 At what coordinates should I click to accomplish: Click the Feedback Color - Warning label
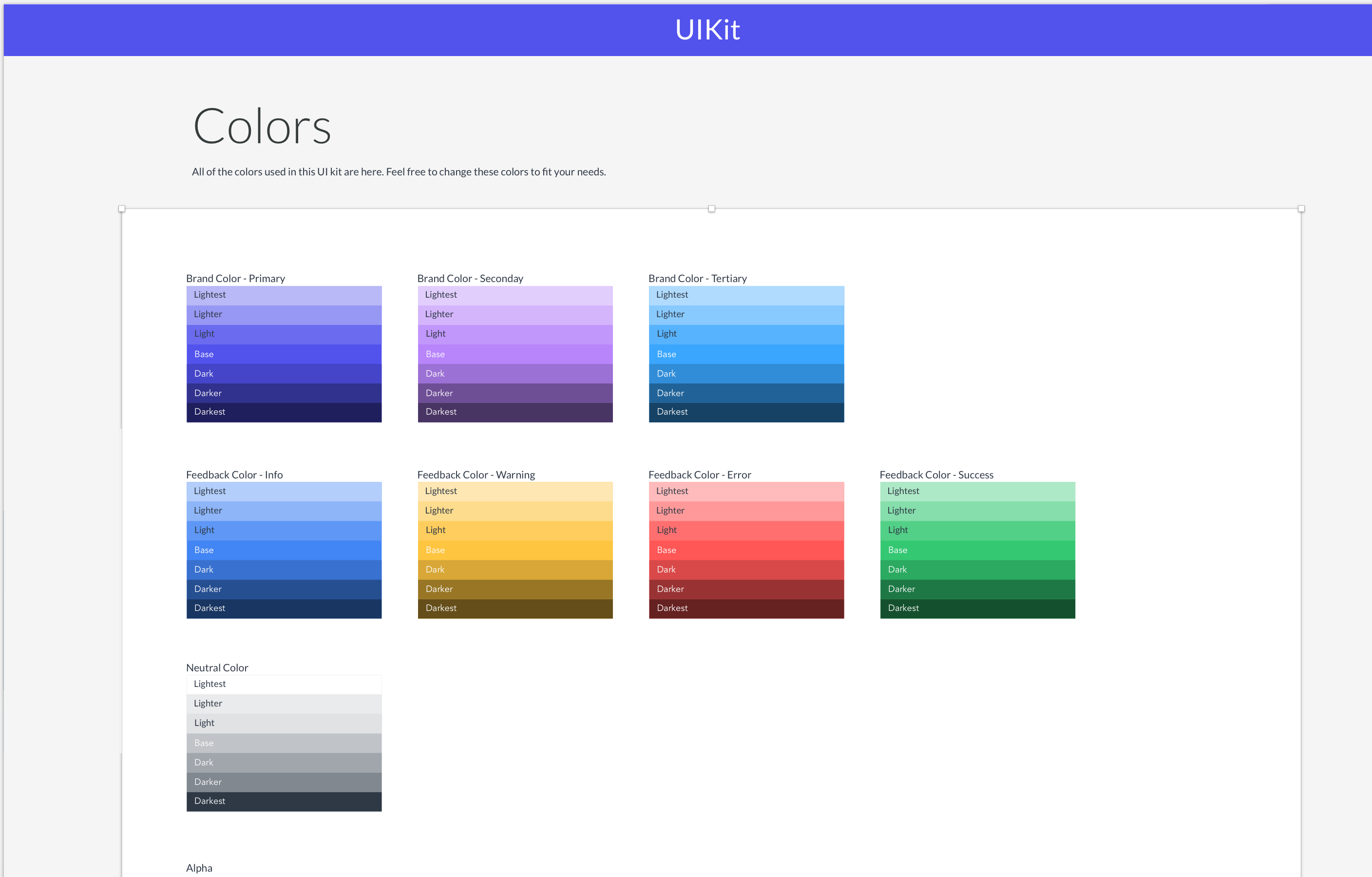pos(476,475)
